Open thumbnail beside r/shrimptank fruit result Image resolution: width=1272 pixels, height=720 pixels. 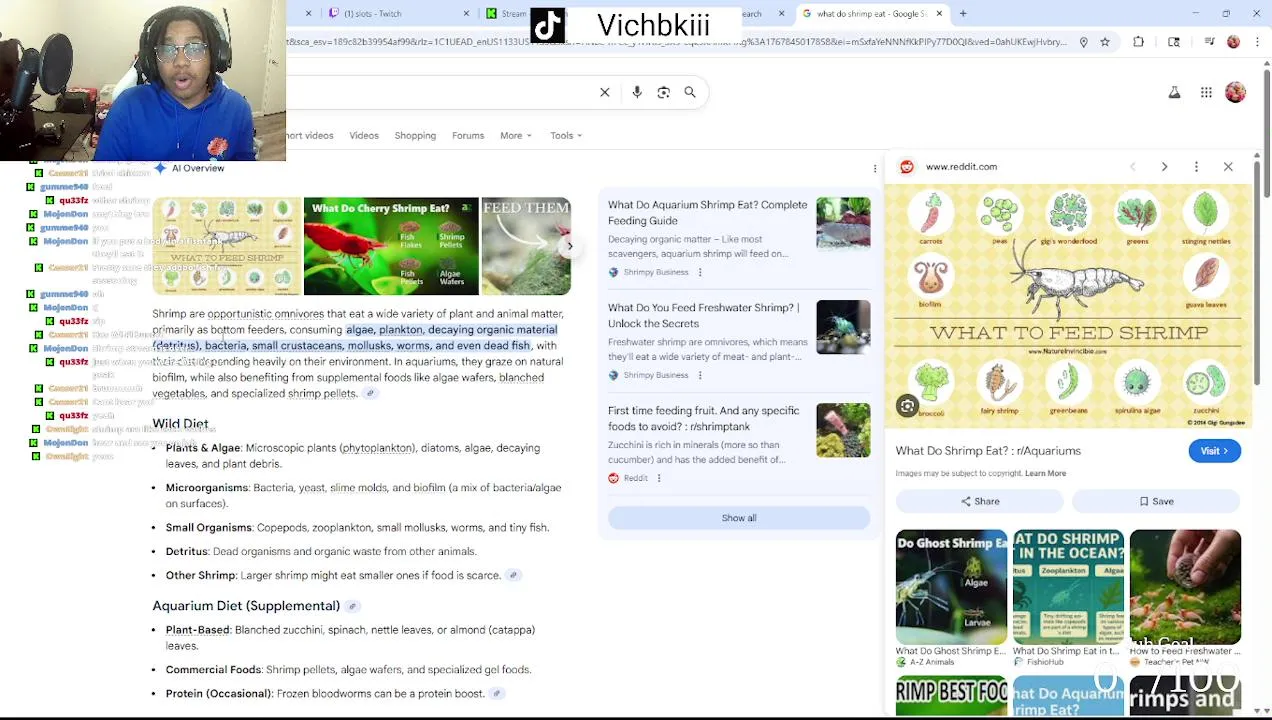click(x=843, y=430)
